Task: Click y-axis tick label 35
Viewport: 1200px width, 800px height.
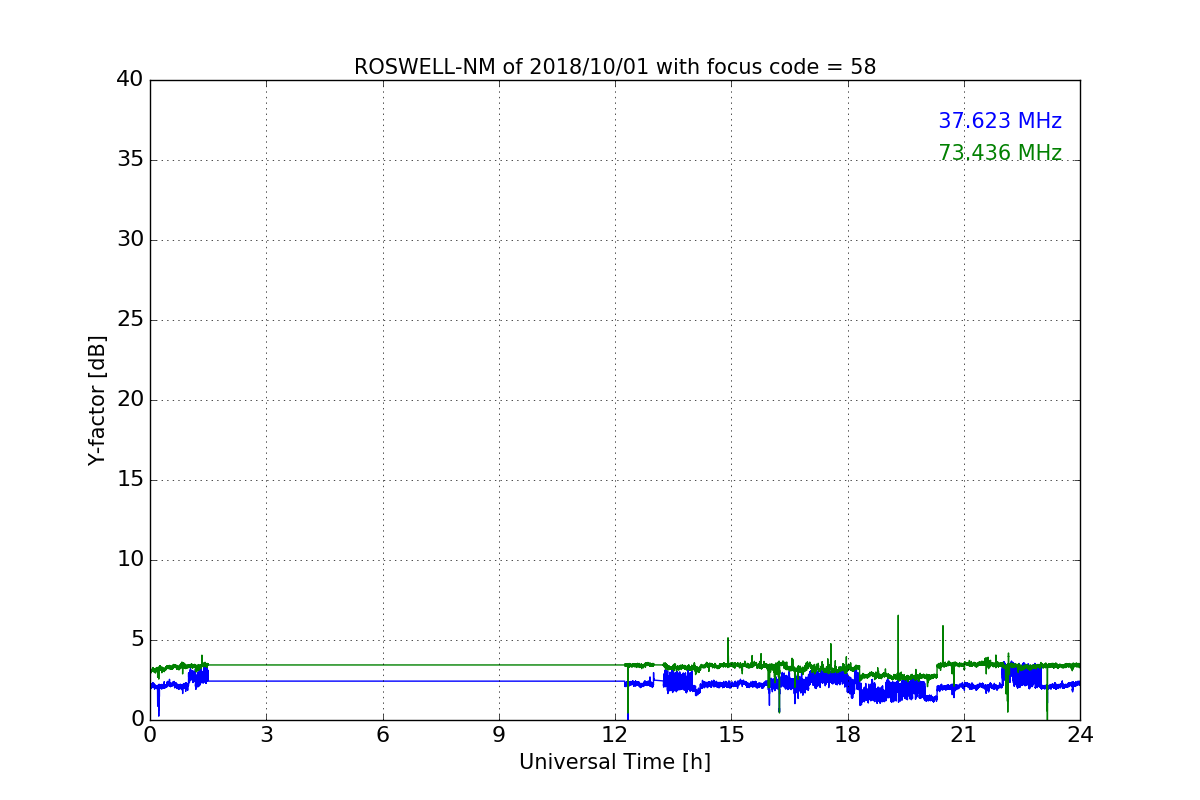Action: (130, 160)
